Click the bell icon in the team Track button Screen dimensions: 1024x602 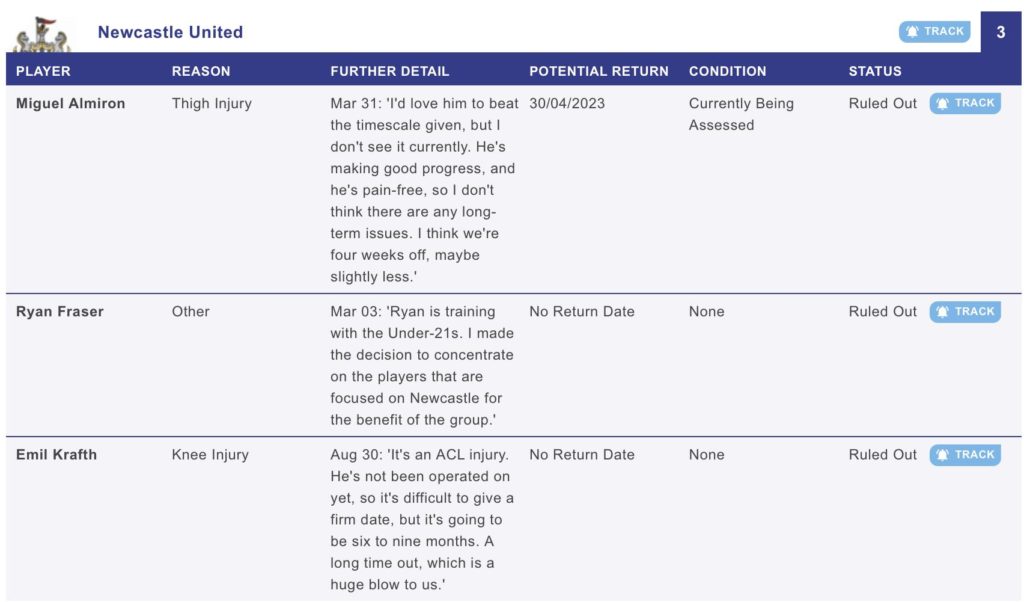point(912,31)
